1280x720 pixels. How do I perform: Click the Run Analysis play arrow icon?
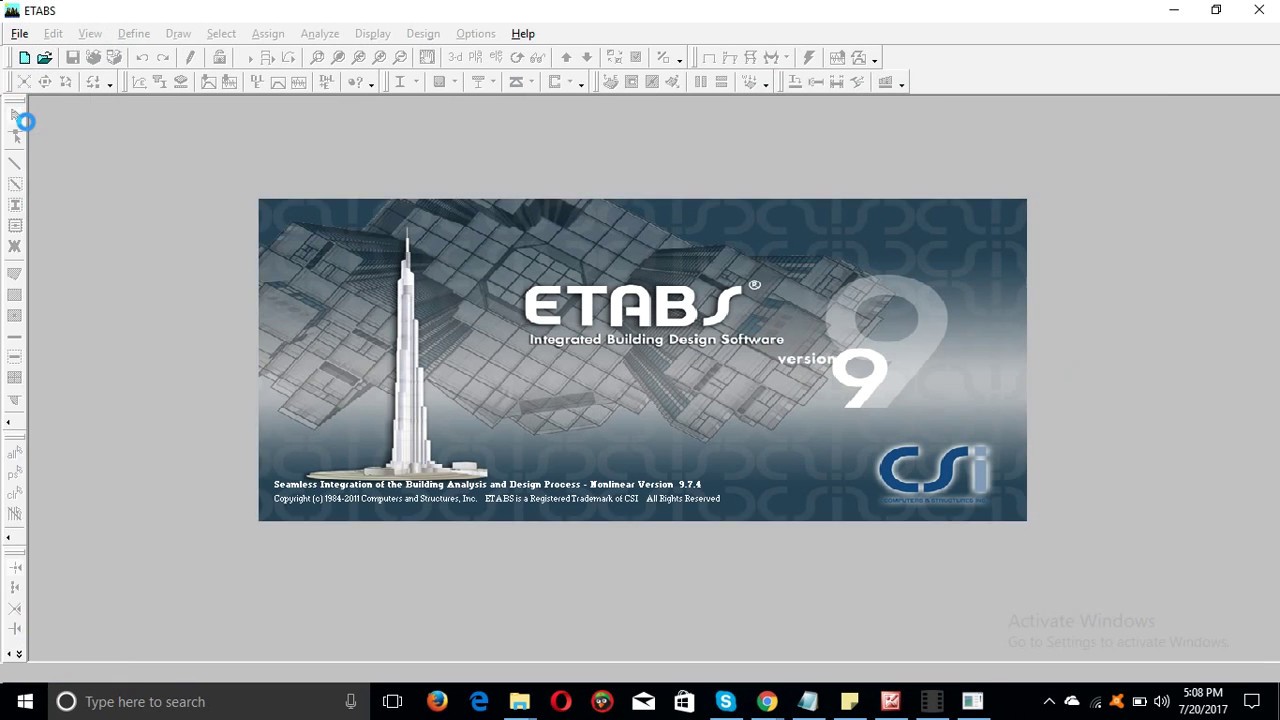coord(250,58)
